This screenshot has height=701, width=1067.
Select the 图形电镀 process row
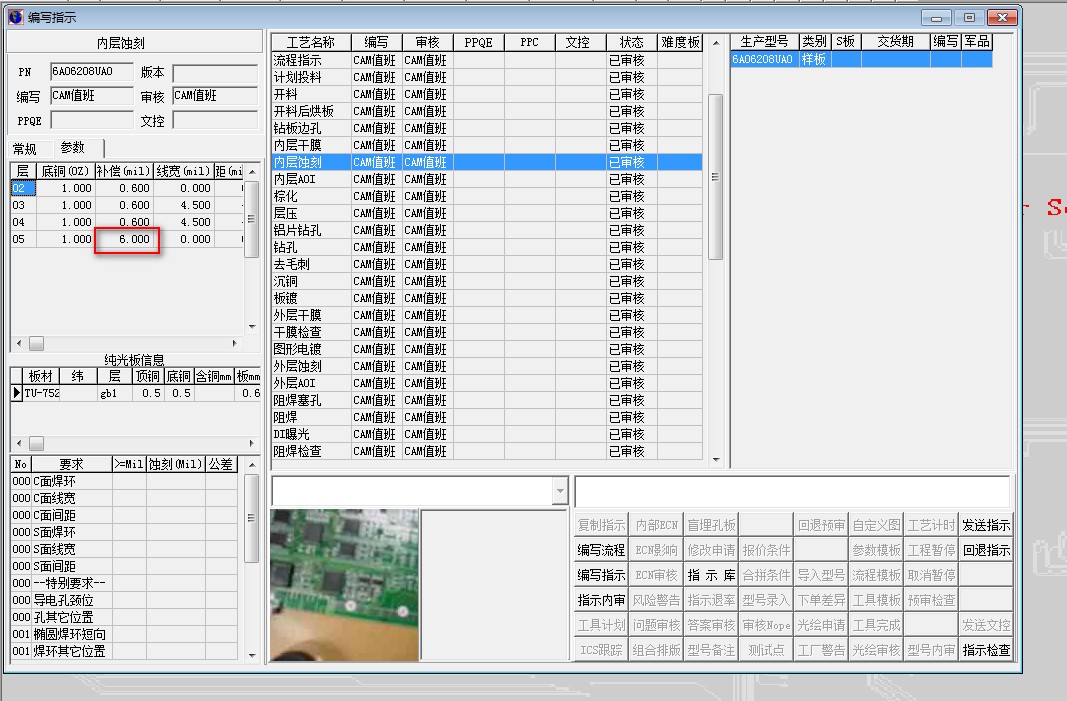[487, 349]
